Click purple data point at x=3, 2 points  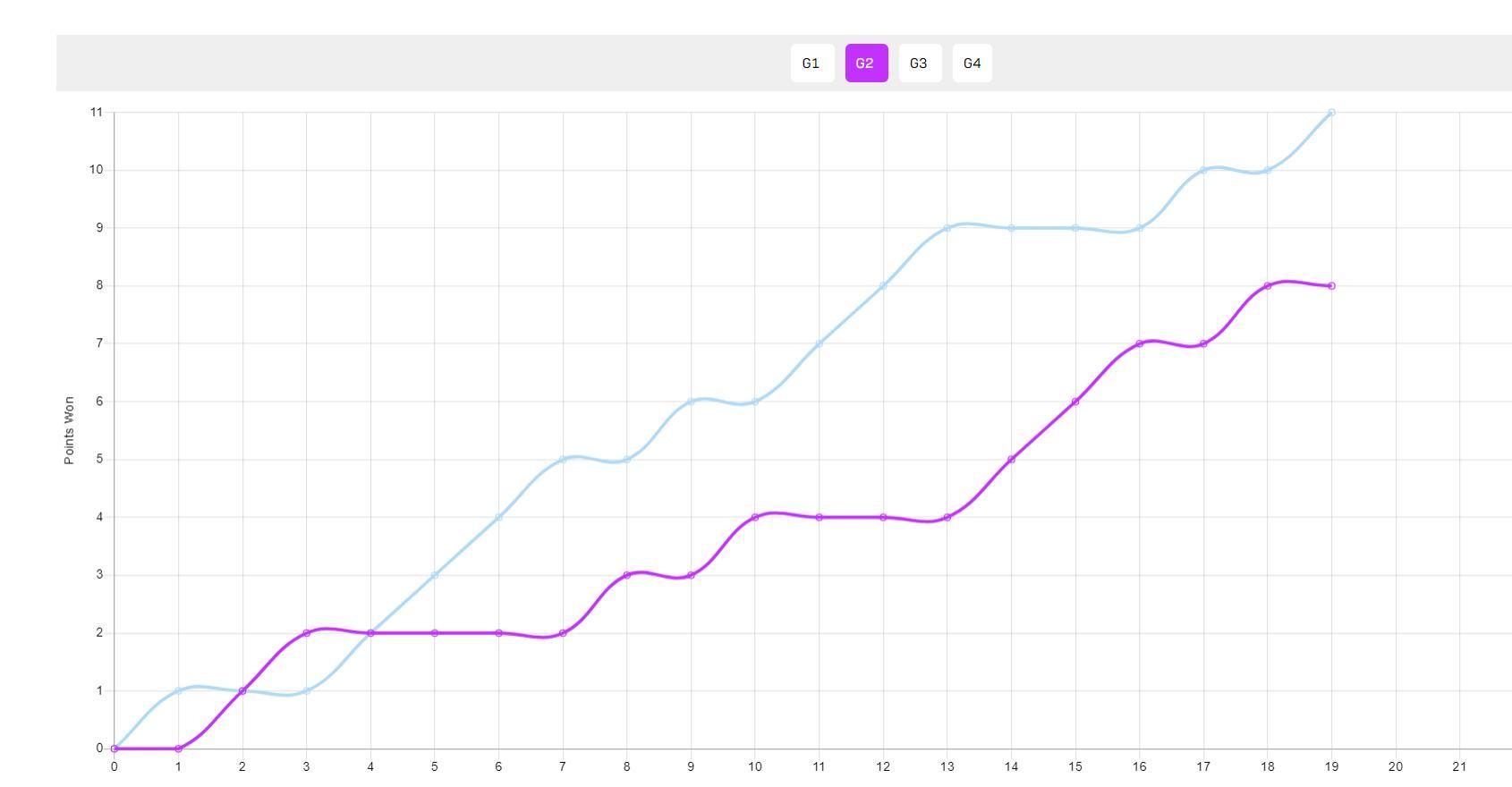(x=307, y=633)
